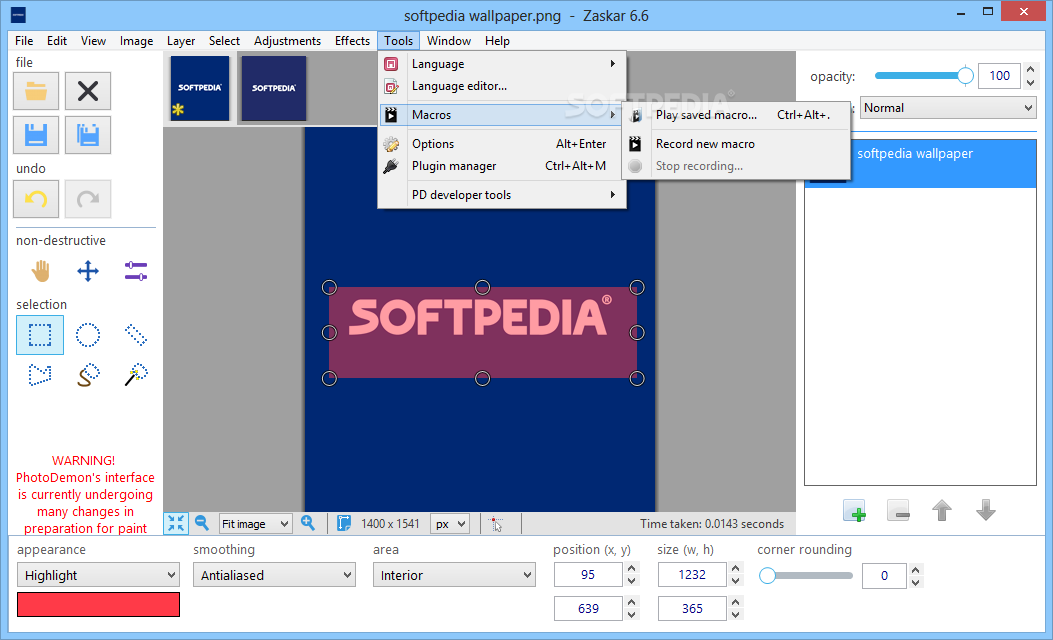
Task: Select the Elliptical selection tool
Action: point(88,334)
